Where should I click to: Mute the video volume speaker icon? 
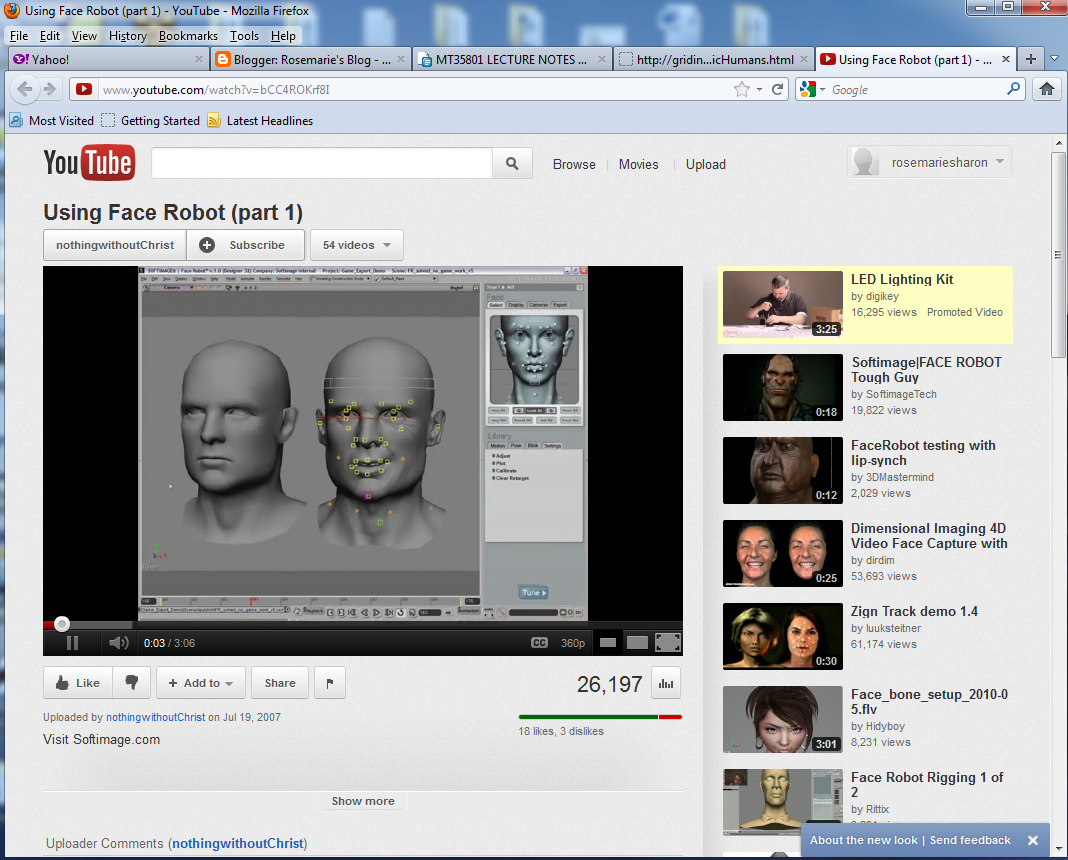tap(119, 643)
